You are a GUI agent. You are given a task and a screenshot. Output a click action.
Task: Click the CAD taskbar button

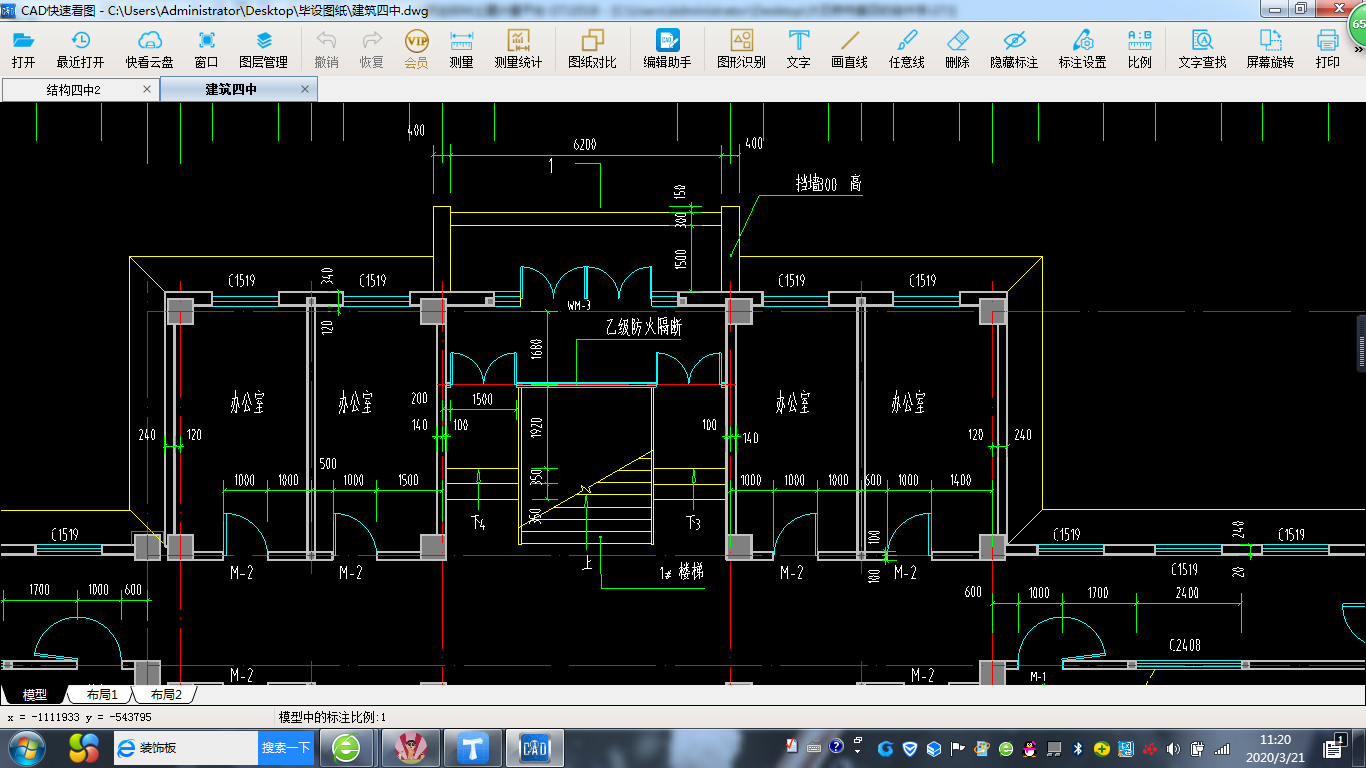536,747
